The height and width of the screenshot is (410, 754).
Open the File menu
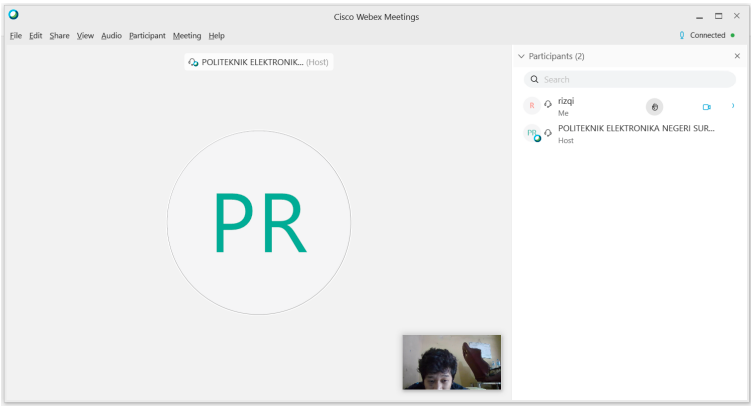[x=16, y=36]
